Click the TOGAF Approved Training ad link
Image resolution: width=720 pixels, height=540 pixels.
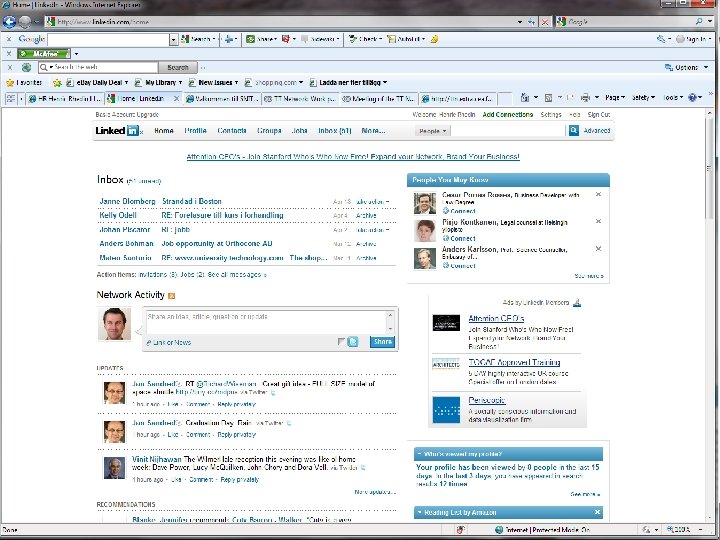pyautogui.click(x=514, y=362)
